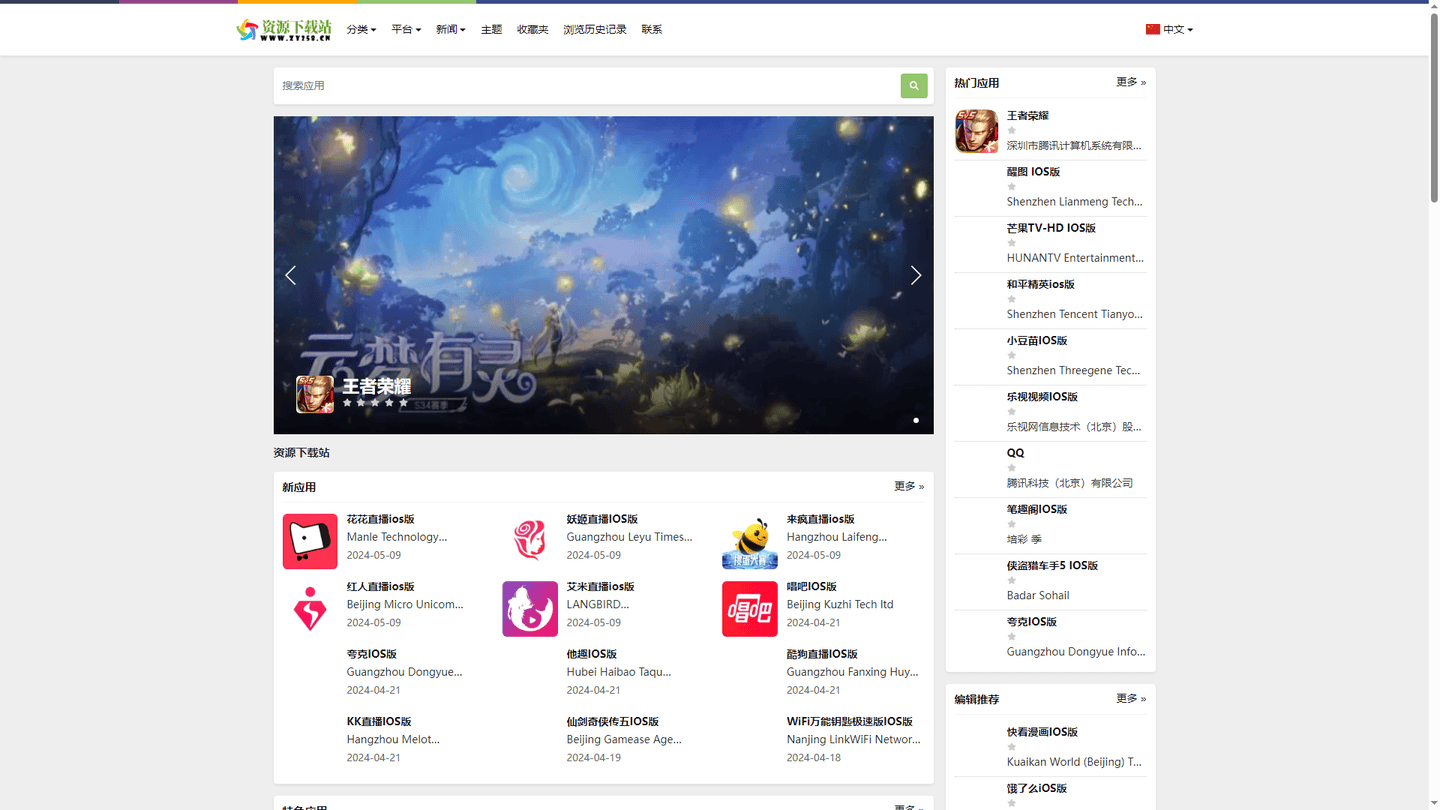Click 唱吧IOS版 title text
Screen dimensions: 1440x810
click(812, 587)
